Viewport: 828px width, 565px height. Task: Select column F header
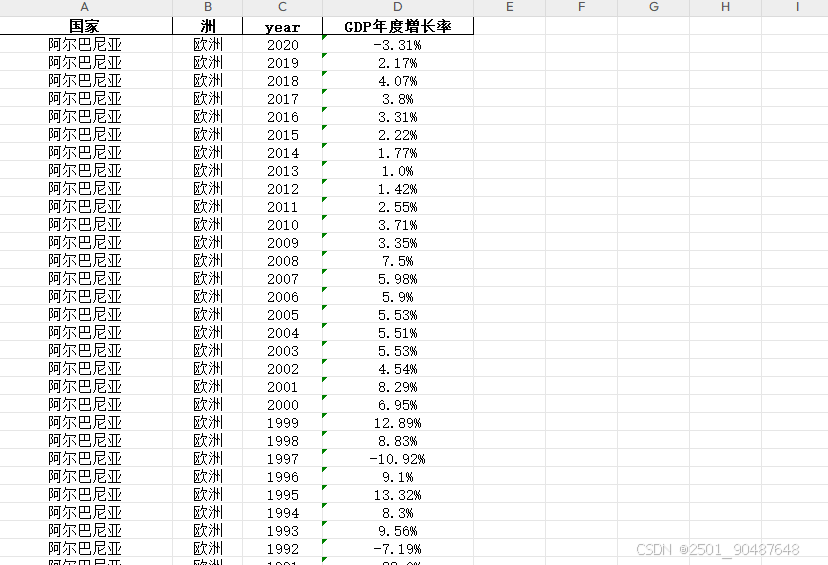pos(581,7)
